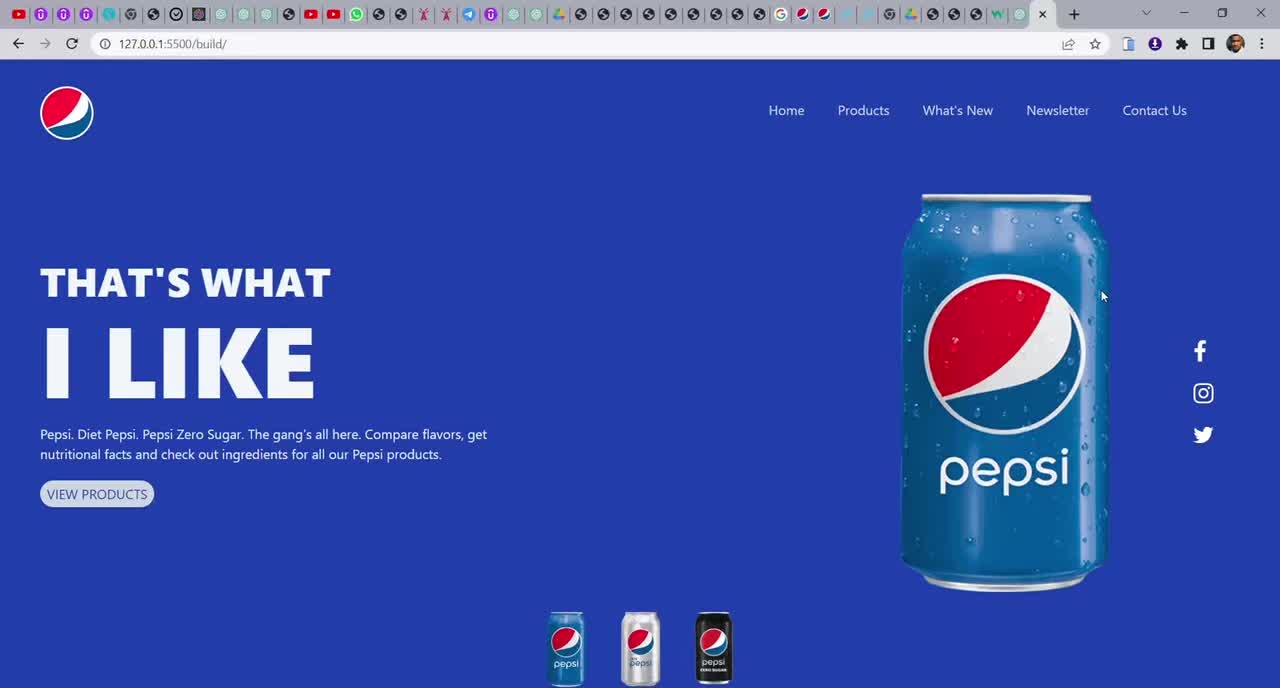Open a new tab with the plus button
1280x688 pixels.
coord(1074,14)
